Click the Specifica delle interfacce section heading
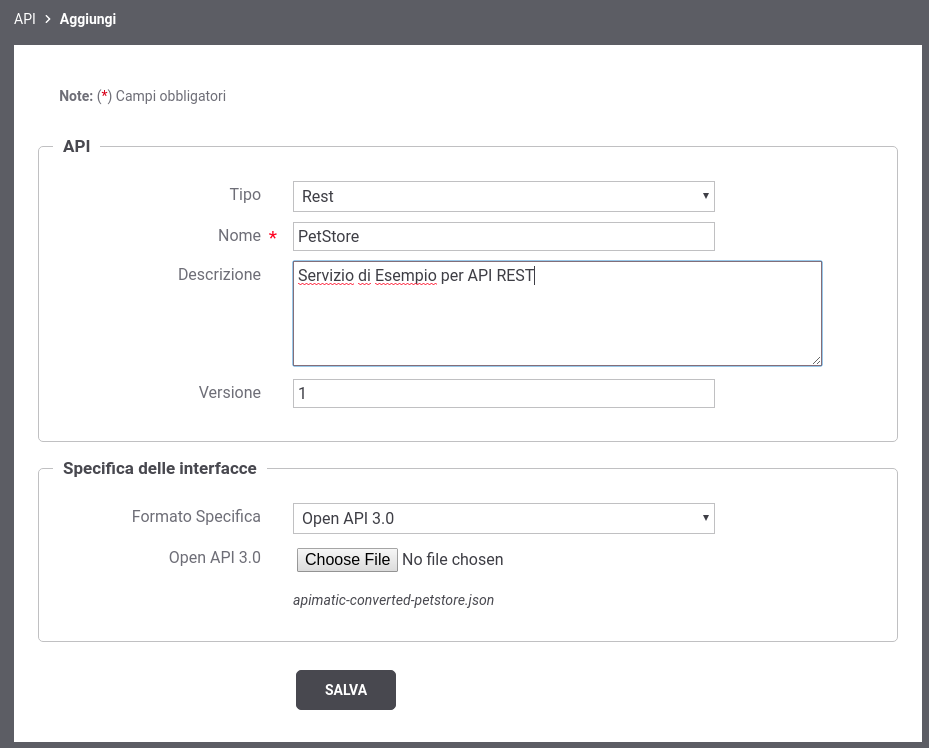The width and height of the screenshot is (929, 748). point(160,468)
